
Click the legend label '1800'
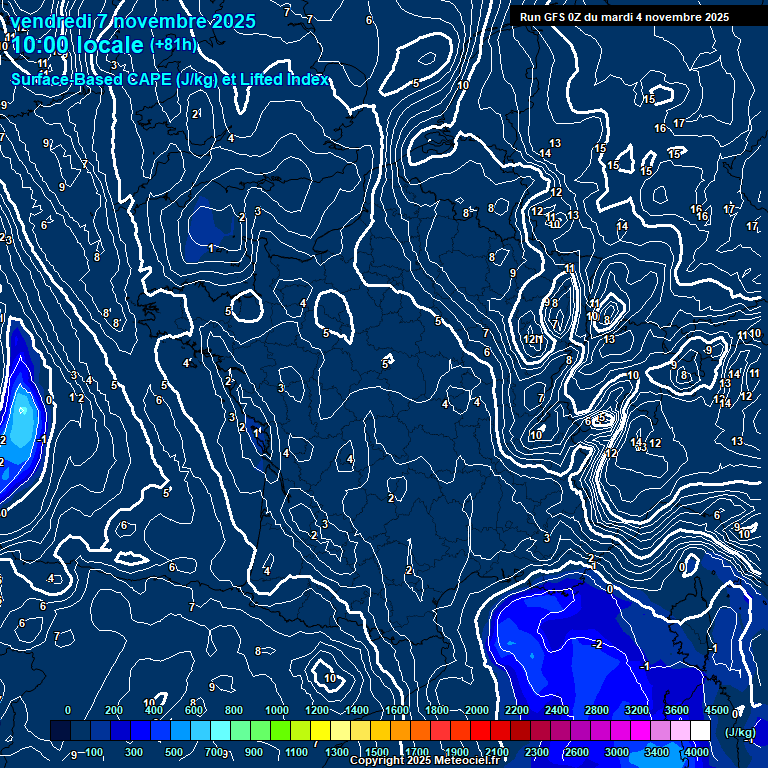tap(437, 710)
